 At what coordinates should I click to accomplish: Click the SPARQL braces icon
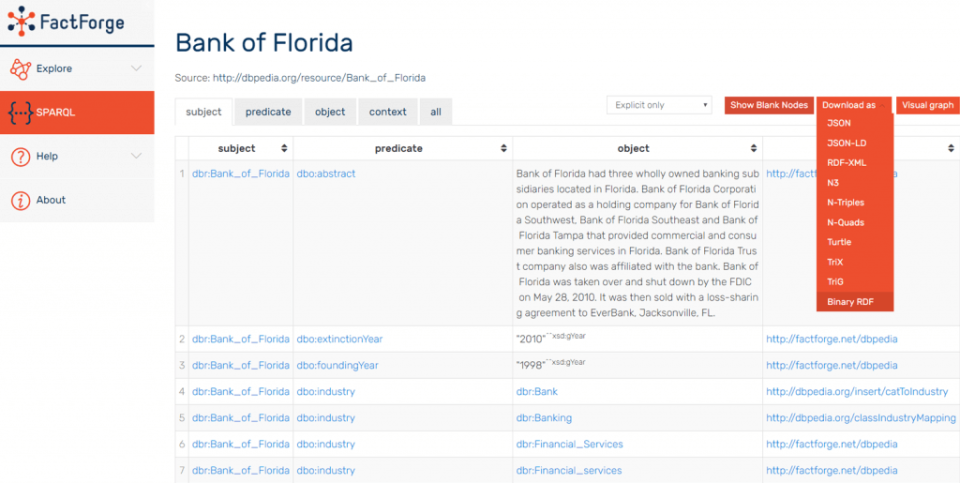(20, 113)
